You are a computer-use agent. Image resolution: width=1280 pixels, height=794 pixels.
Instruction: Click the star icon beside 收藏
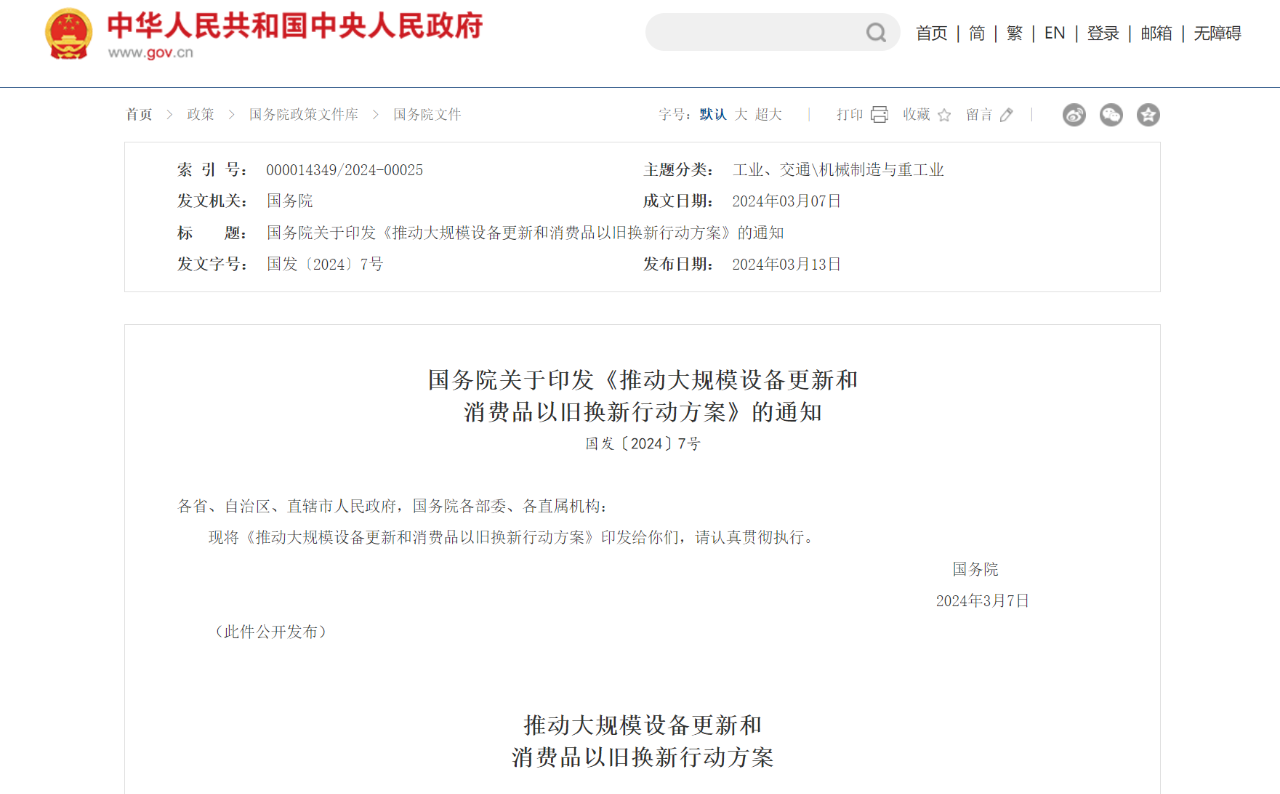tap(944, 115)
